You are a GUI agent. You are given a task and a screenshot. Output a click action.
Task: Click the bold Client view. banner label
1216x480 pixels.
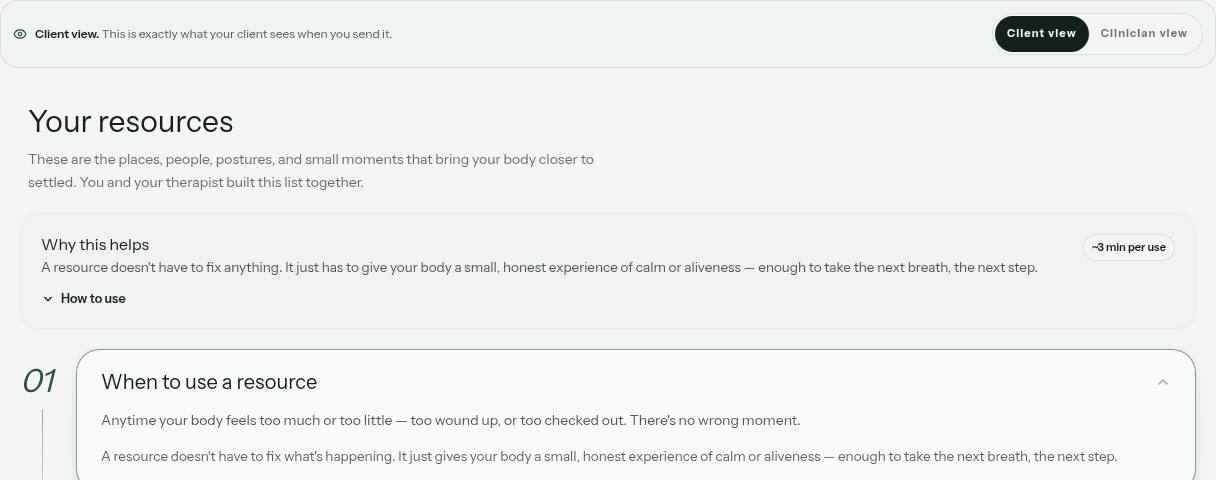[67, 34]
